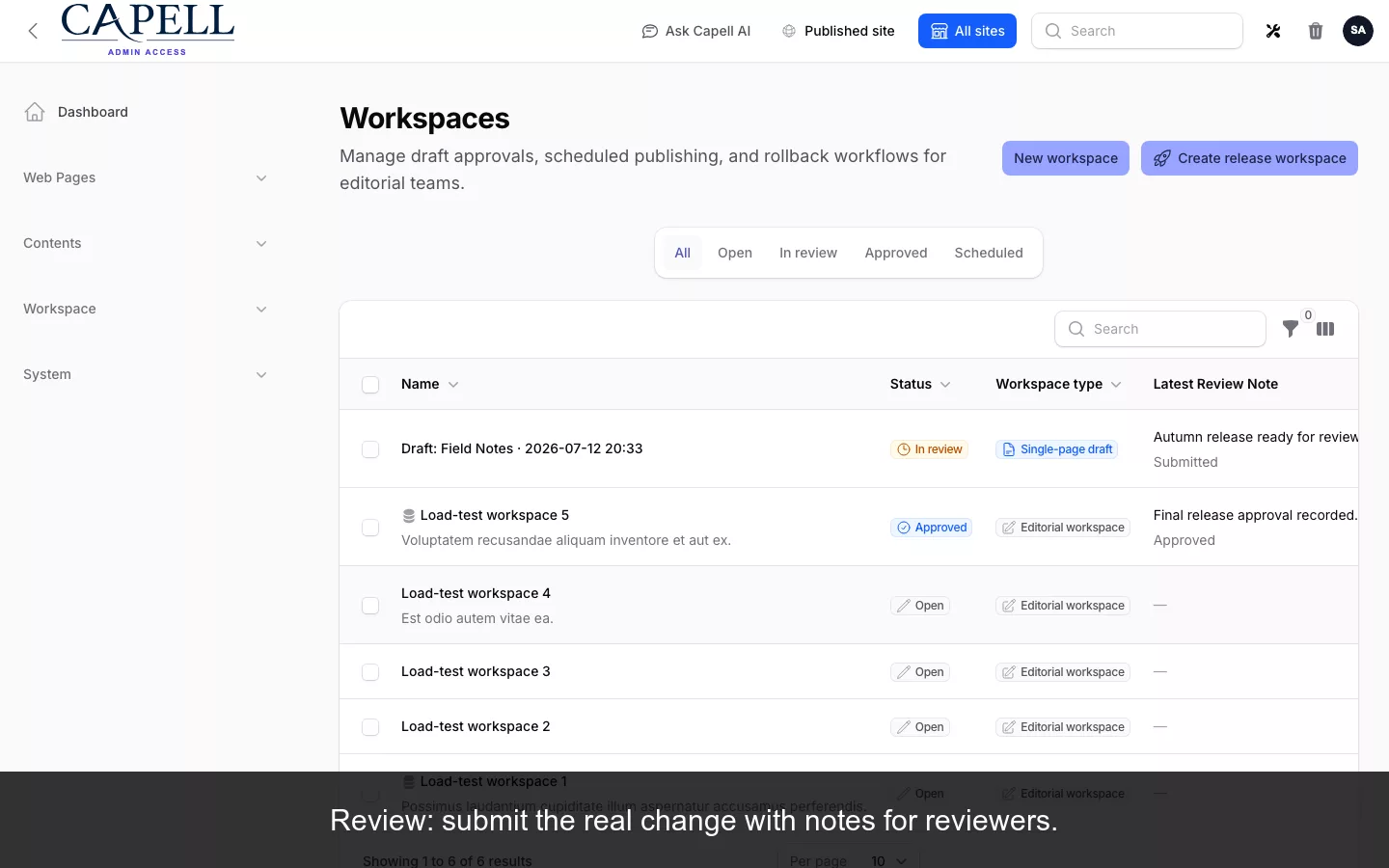Open Load-test workspace 2 name
Viewport: 1389px width, 868px height.
(x=476, y=726)
